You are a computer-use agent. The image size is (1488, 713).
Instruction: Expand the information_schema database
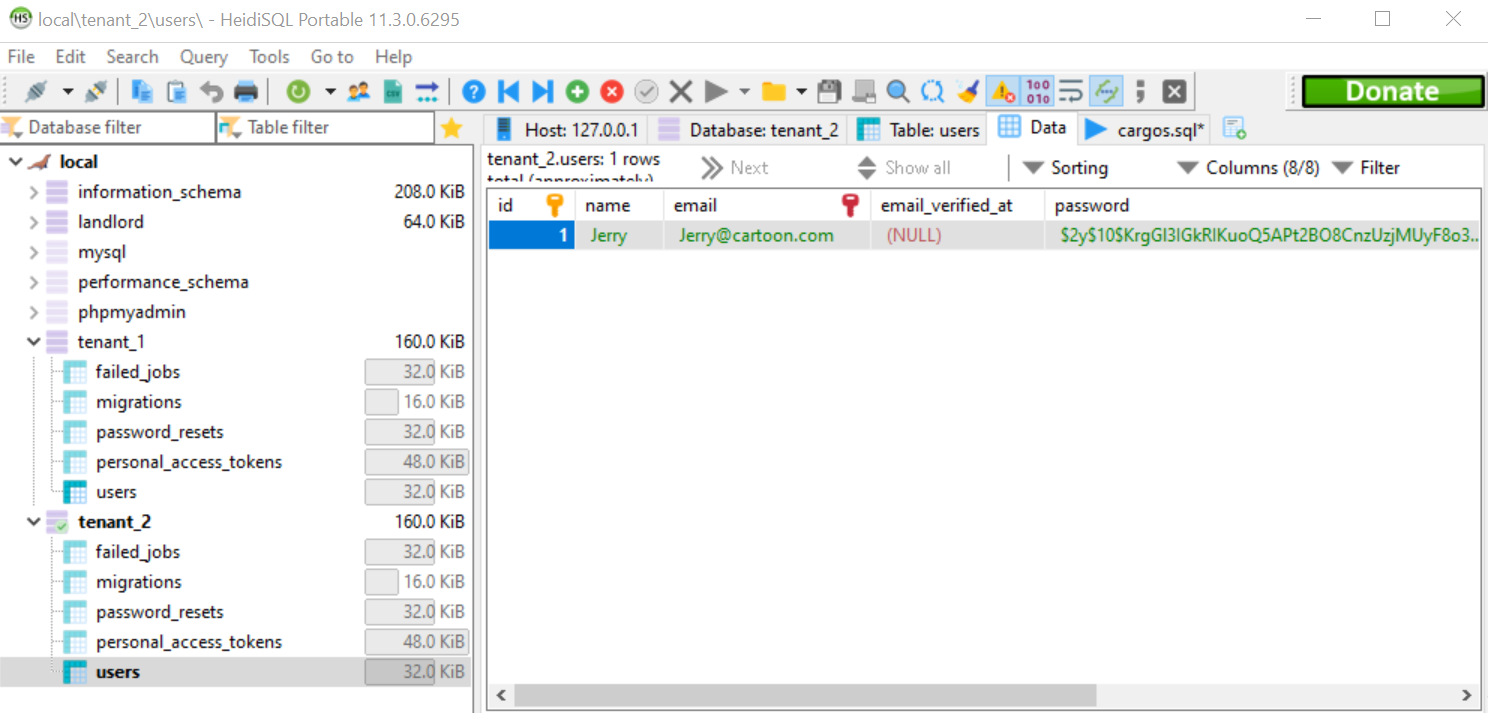tap(34, 192)
